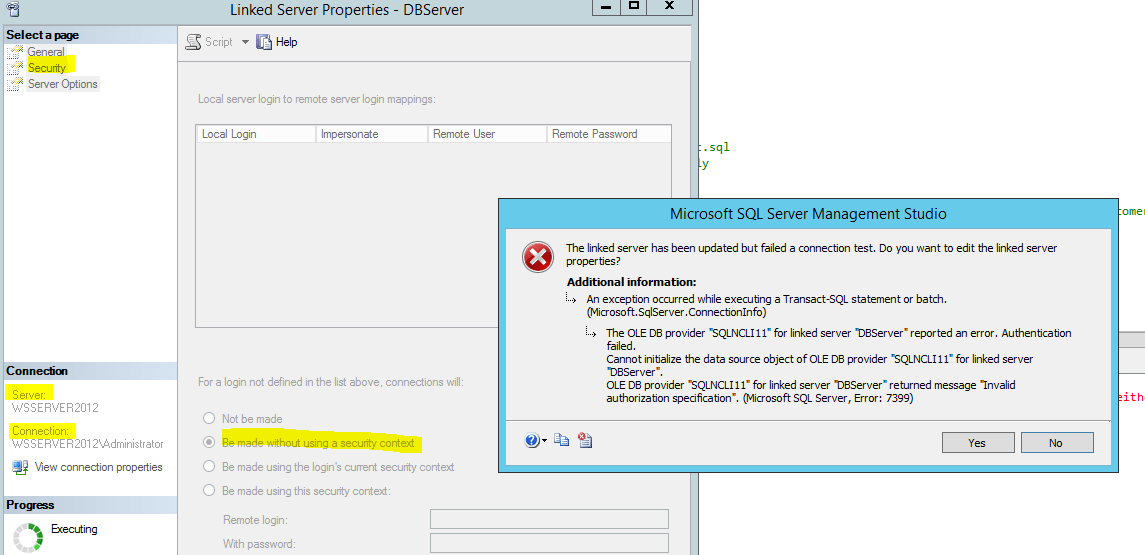Select 'Be made using this security context'
Image resolution: width=1145 pixels, height=555 pixels.
[210, 491]
